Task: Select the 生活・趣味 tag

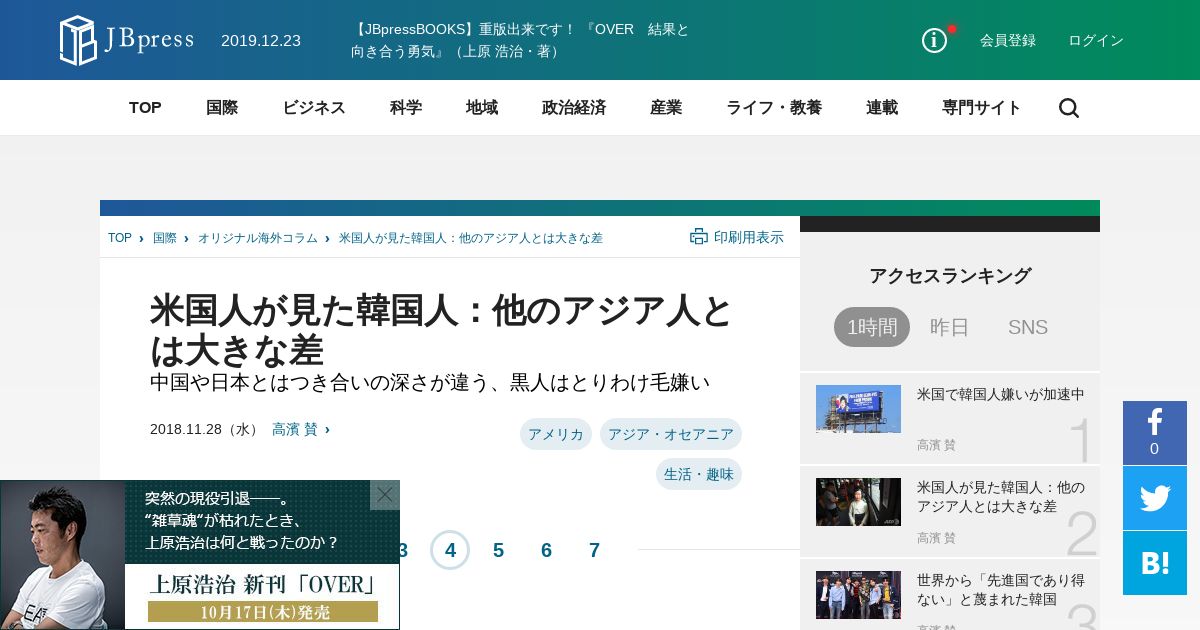Action: tap(699, 474)
